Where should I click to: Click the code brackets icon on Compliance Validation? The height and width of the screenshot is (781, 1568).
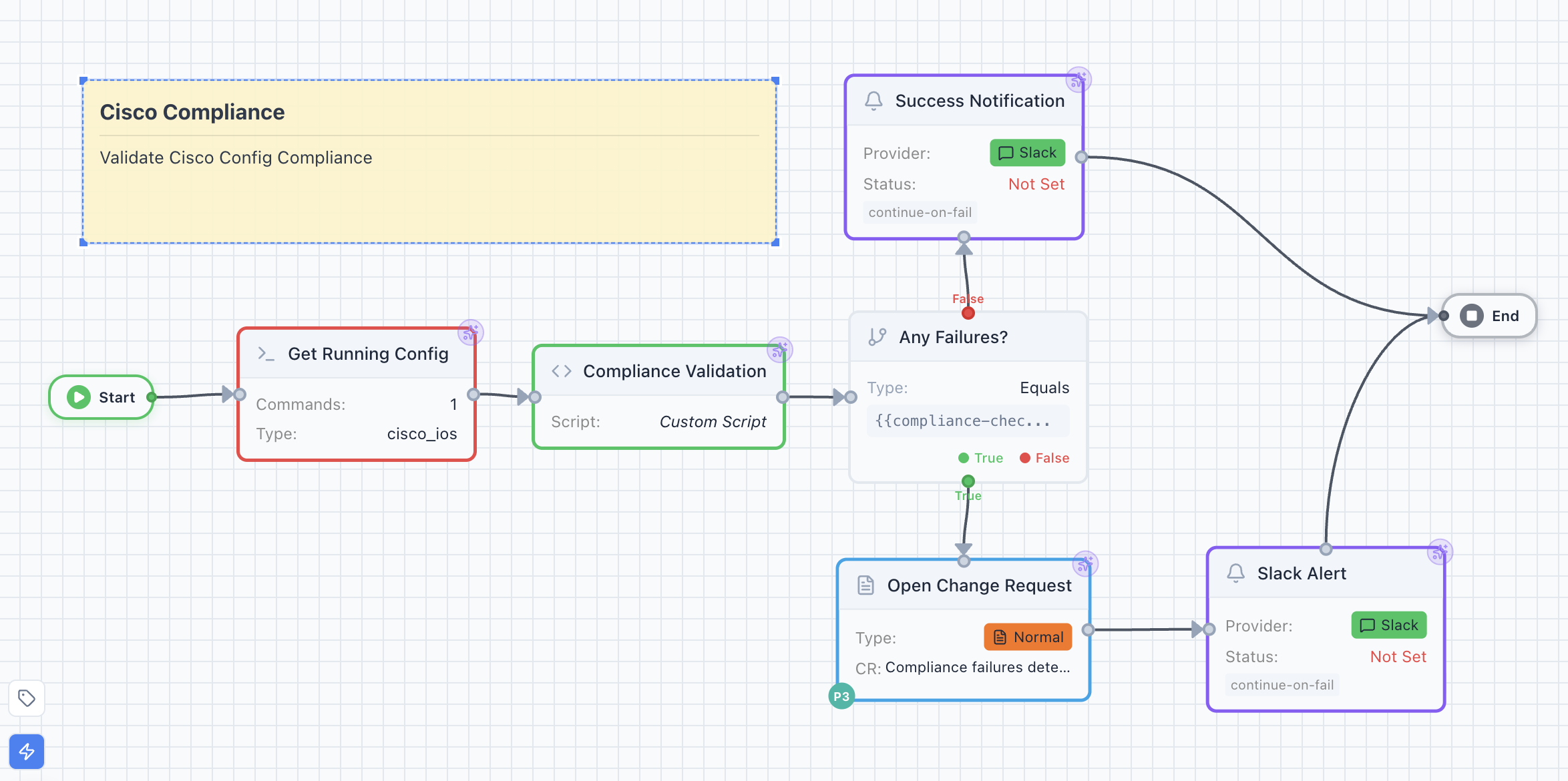562,371
